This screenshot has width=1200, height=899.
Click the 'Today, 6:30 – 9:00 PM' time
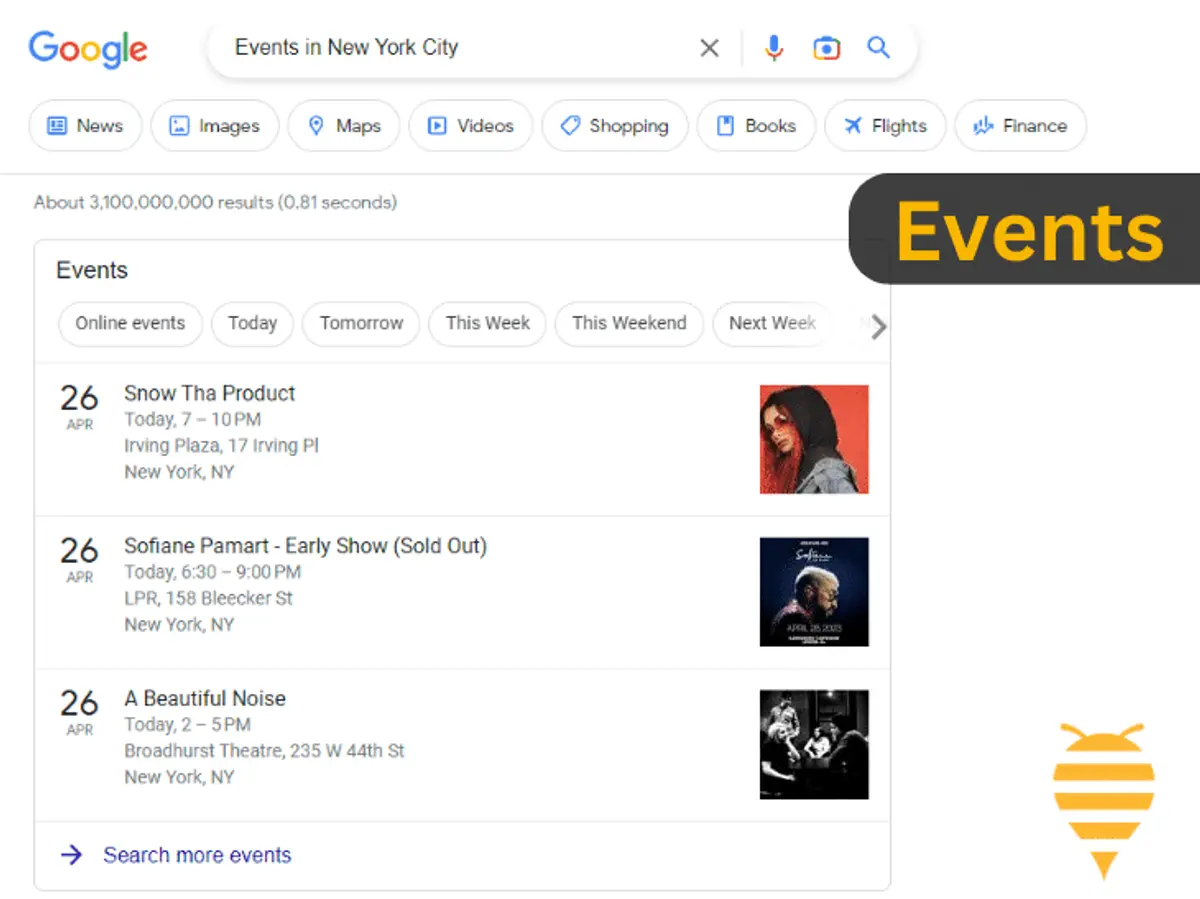tap(212, 572)
